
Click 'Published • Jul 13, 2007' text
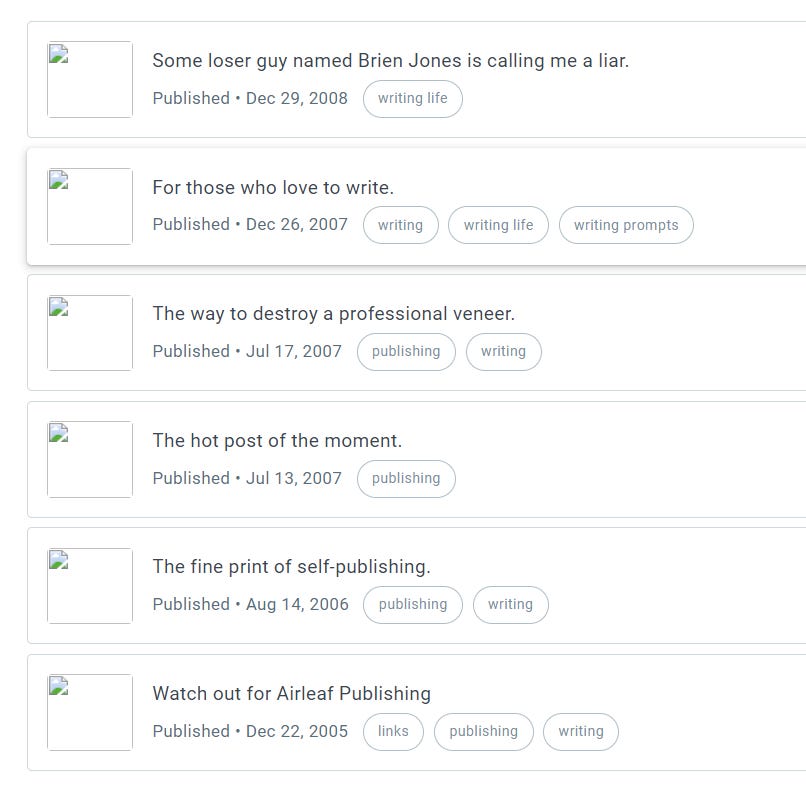tap(247, 478)
